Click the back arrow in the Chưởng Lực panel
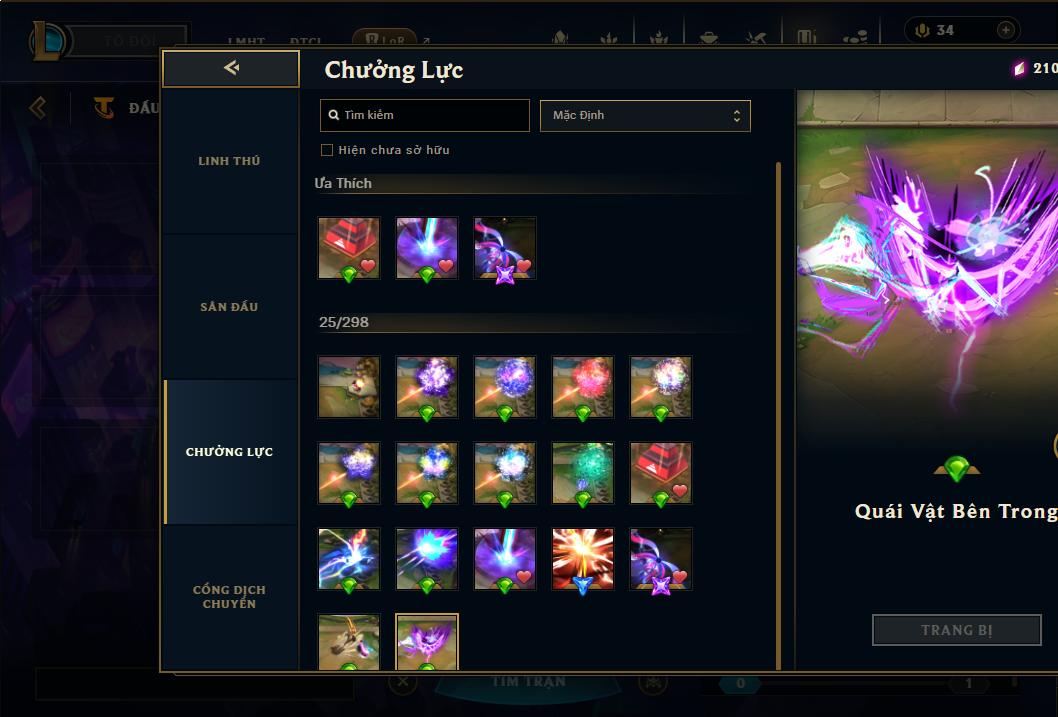The height and width of the screenshot is (717, 1058). click(231, 68)
